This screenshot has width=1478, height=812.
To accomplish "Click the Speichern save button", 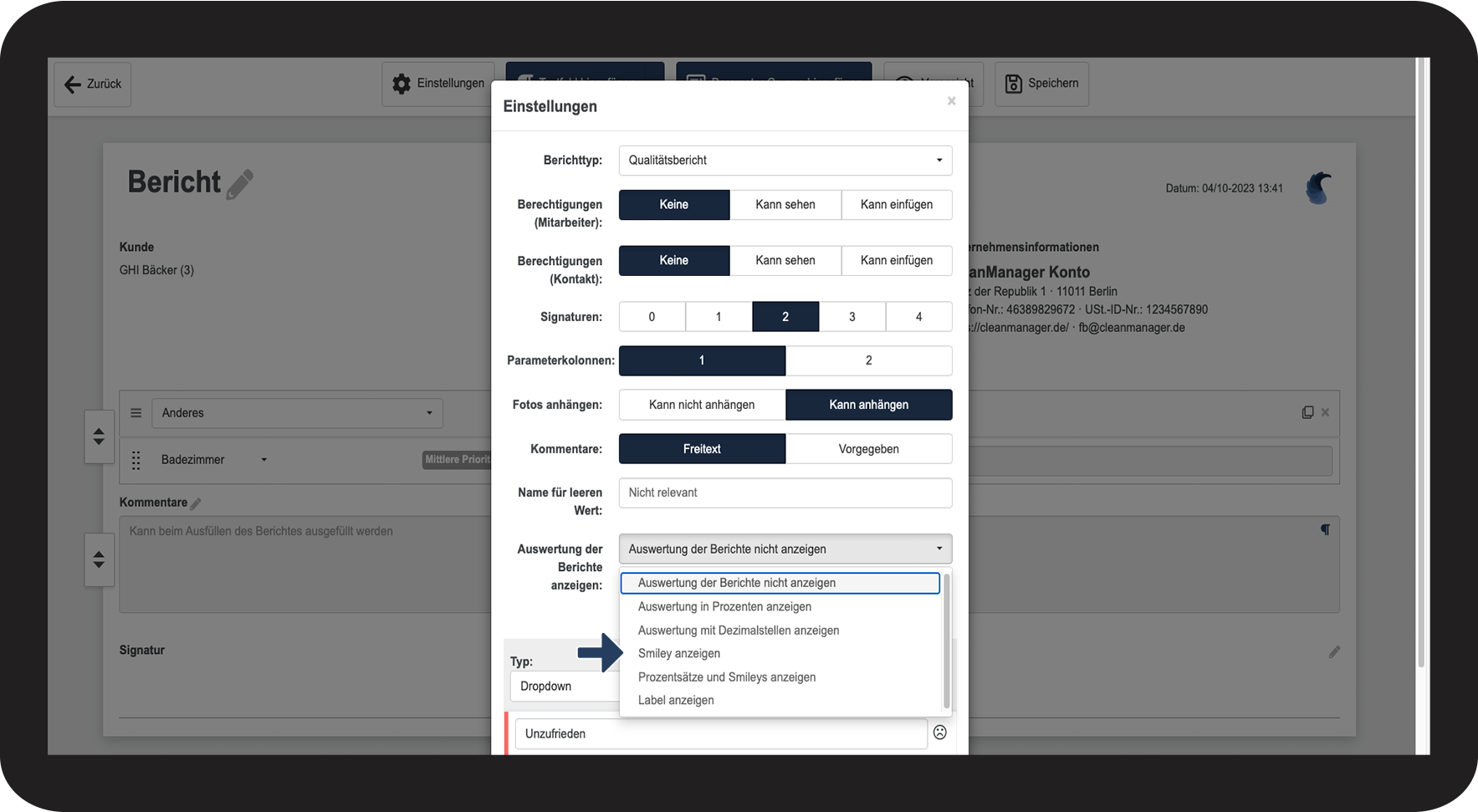I will click(1041, 84).
